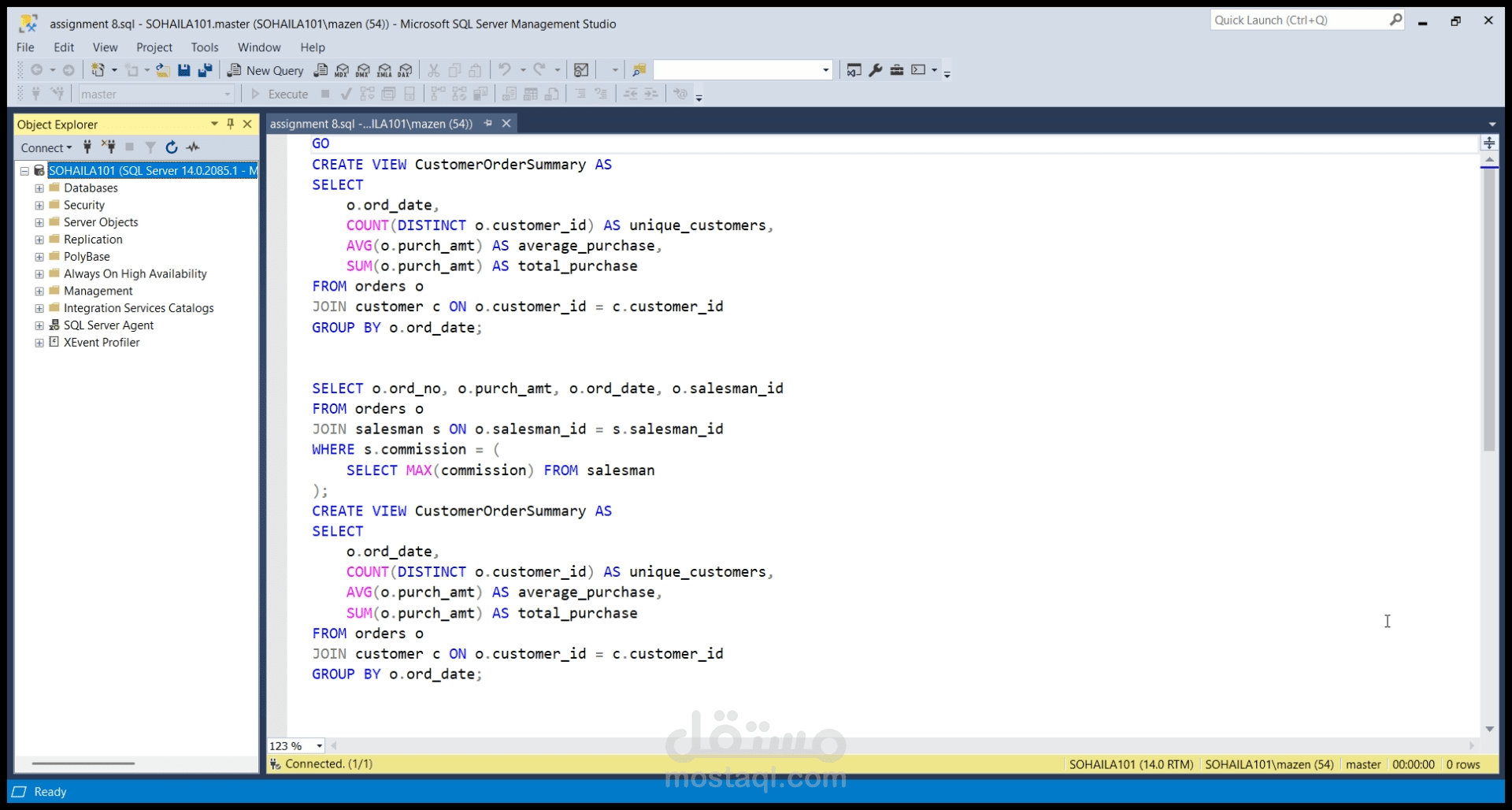Pin the Object Explorer panel
Screen dimensions: 1512x810
pyautogui.click(x=231, y=124)
